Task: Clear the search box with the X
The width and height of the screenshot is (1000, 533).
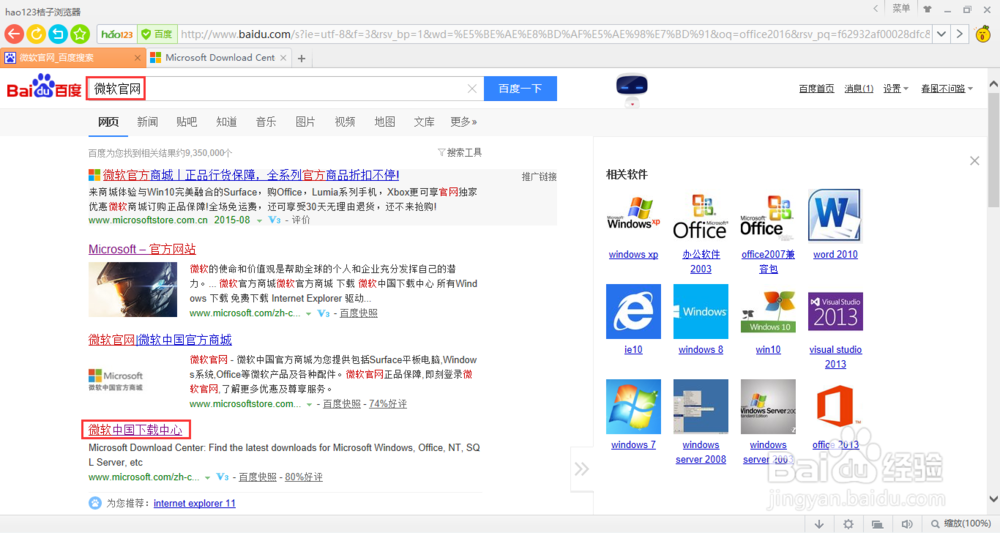Action: (472, 89)
